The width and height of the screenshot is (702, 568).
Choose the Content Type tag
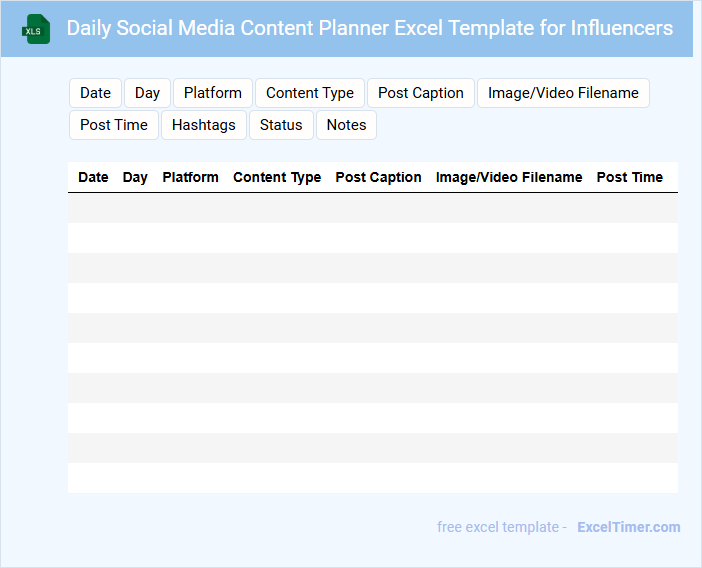click(x=310, y=93)
